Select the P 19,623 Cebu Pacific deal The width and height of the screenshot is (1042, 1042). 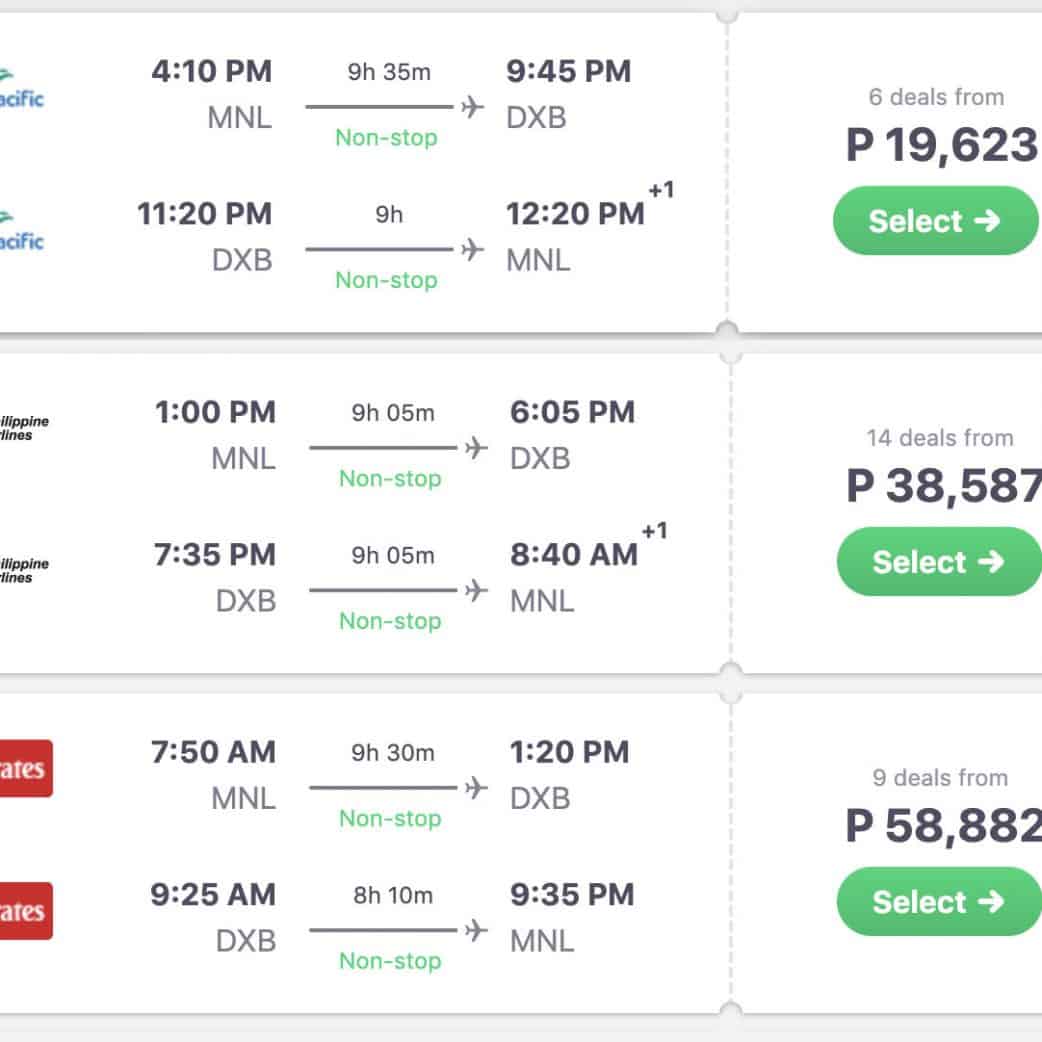[x=936, y=221]
